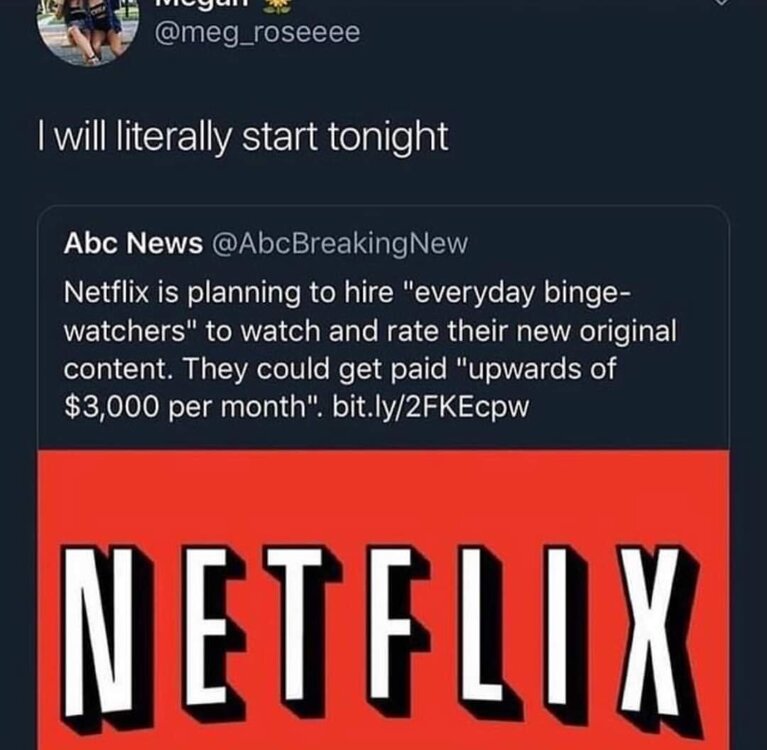Image resolution: width=767 pixels, height=750 pixels.
Task: Click the "everyday binge-" quoted phrase
Action: pyautogui.click(x=517, y=293)
